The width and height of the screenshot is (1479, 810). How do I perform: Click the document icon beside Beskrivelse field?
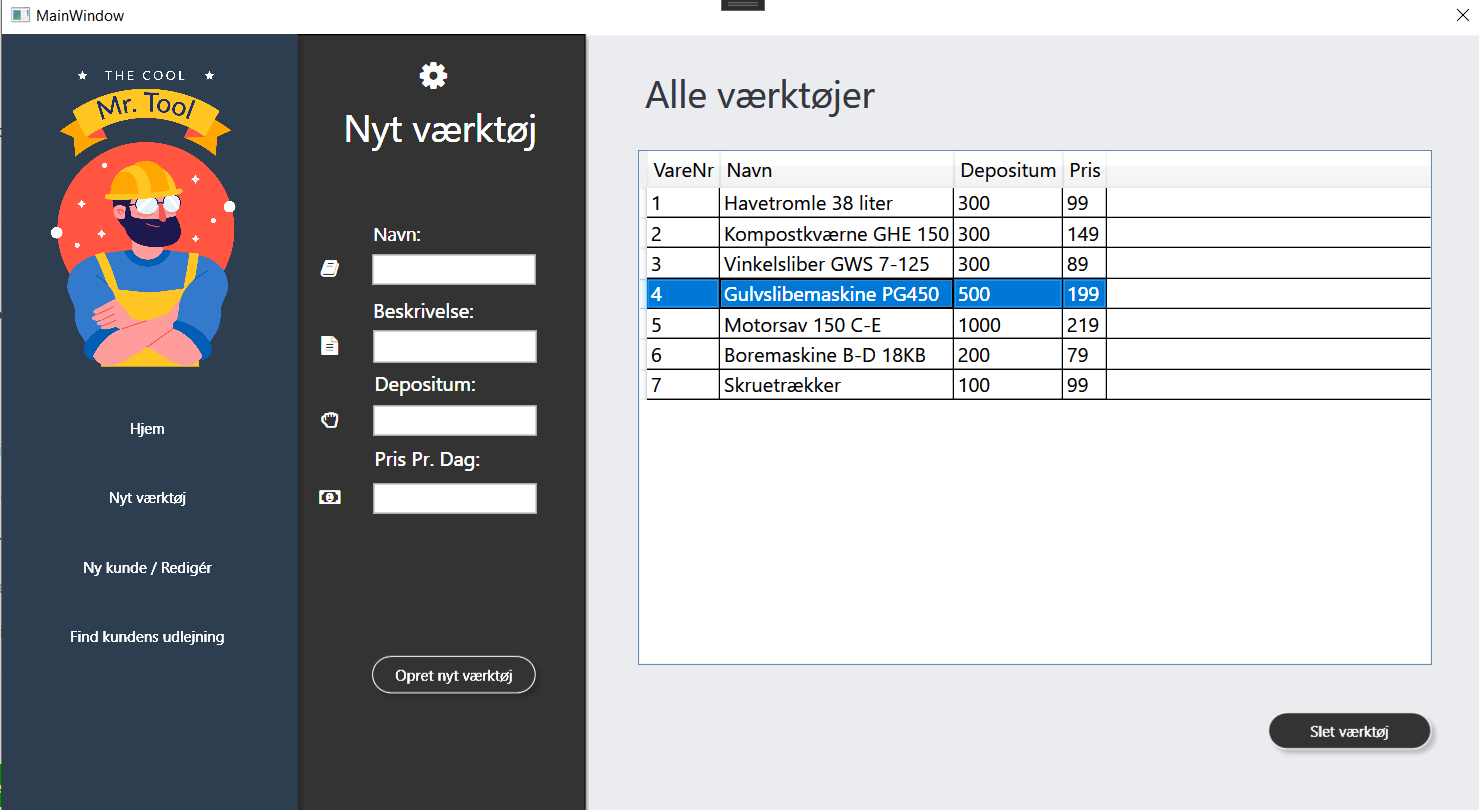click(x=329, y=346)
